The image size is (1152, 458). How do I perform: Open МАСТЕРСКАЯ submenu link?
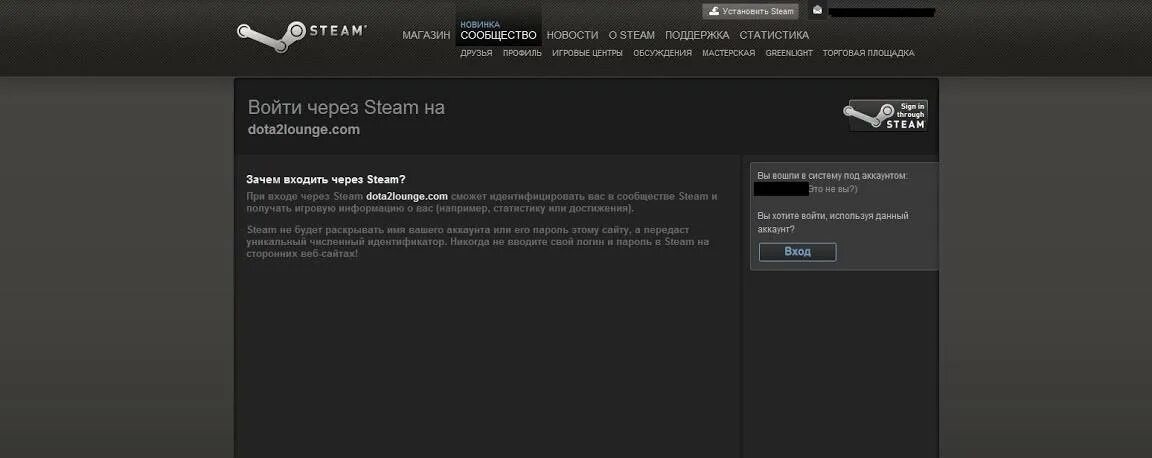click(728, 53)
